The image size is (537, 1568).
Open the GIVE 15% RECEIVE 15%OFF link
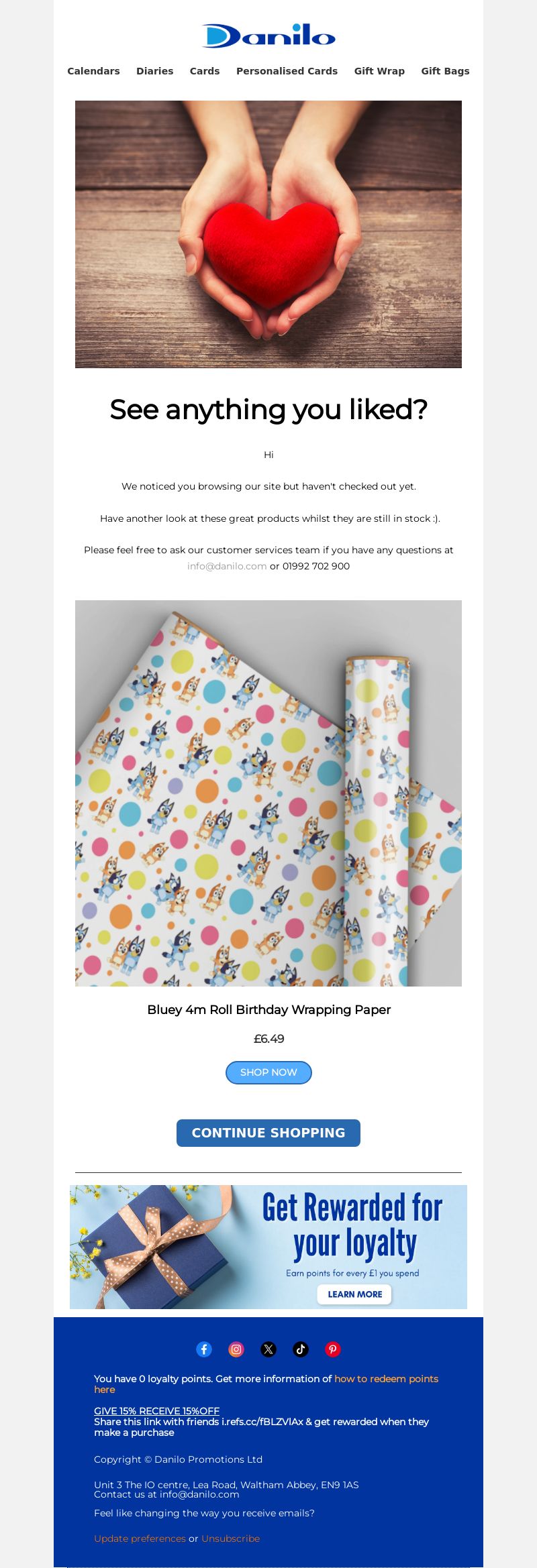click(x=156, y=1411)
